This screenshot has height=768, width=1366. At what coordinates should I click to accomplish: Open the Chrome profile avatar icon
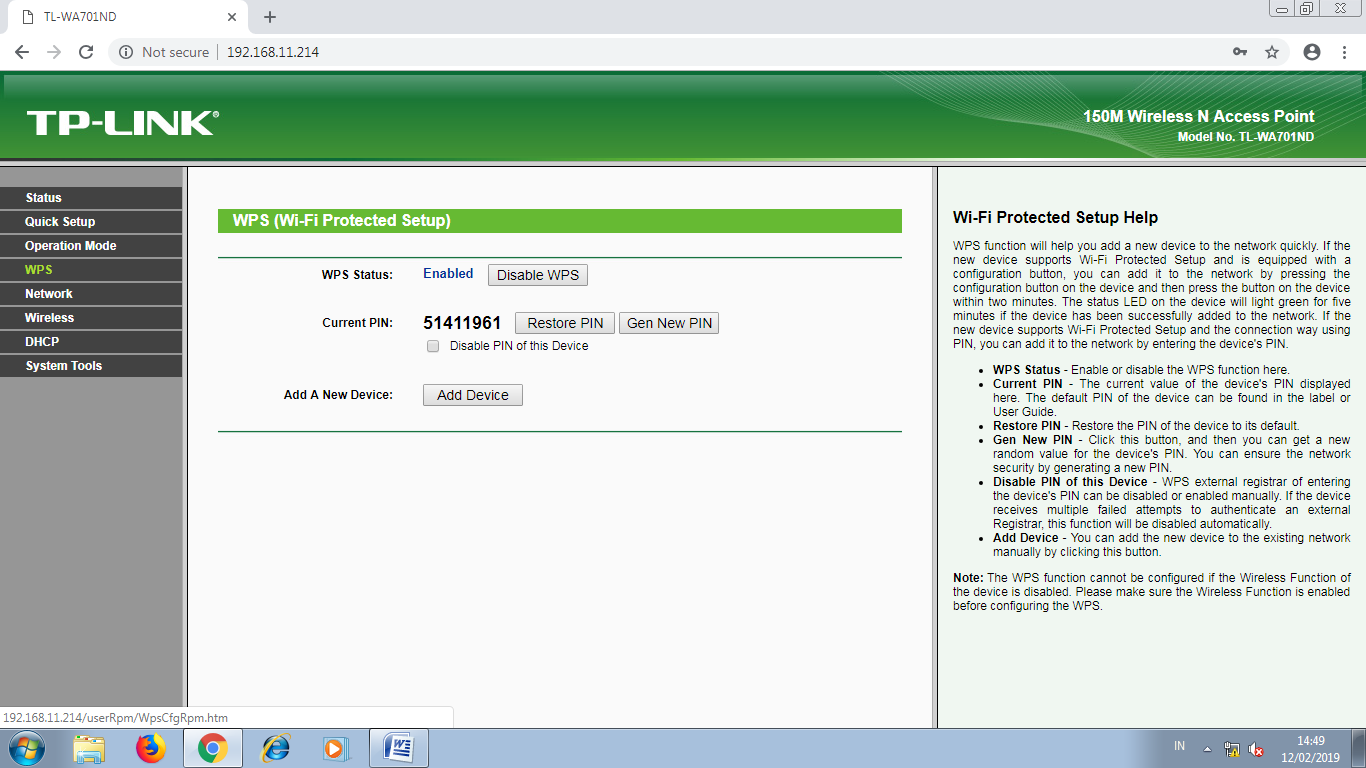pos(1312,52)
